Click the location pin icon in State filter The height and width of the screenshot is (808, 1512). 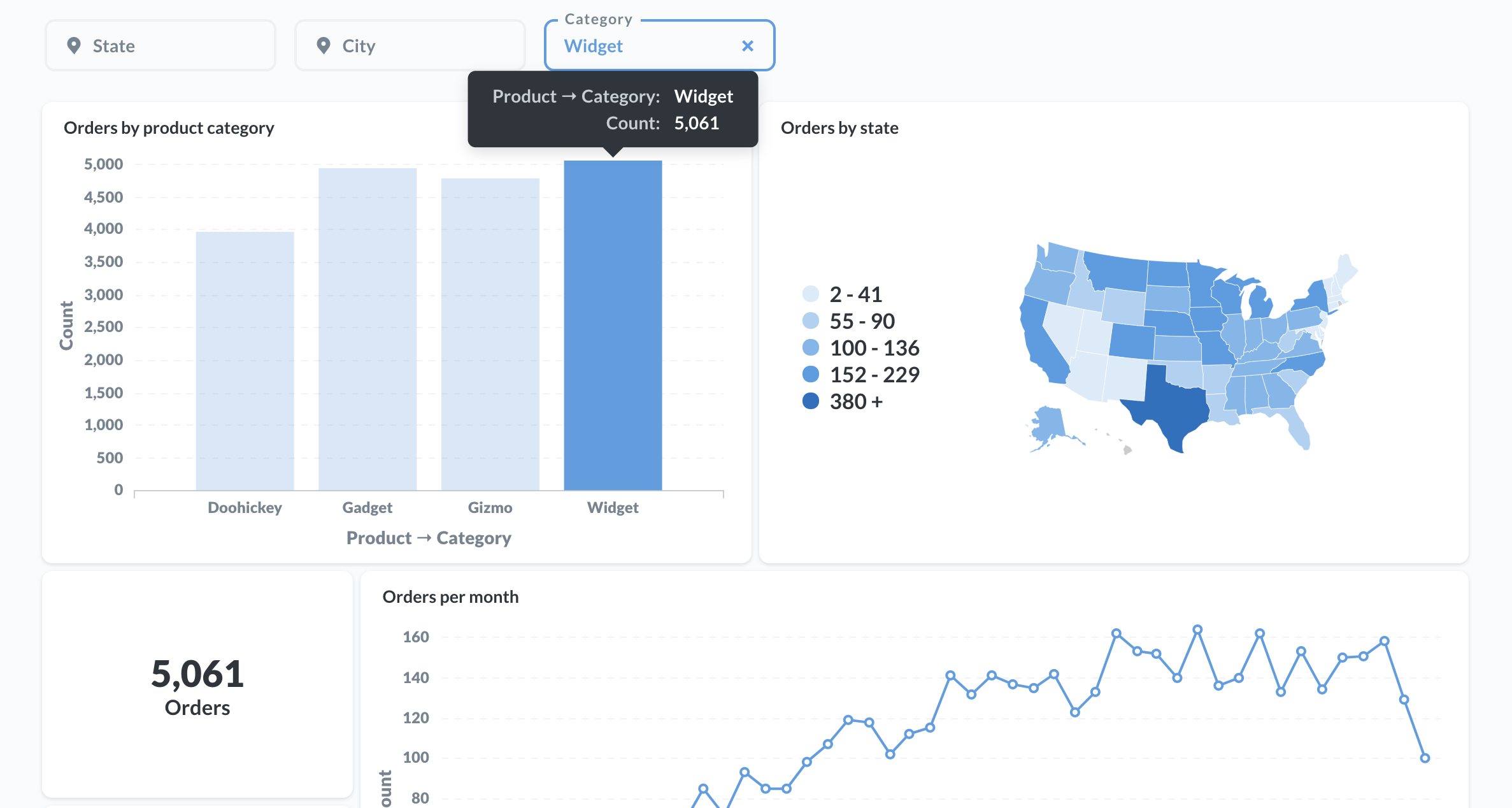[74, 46]
